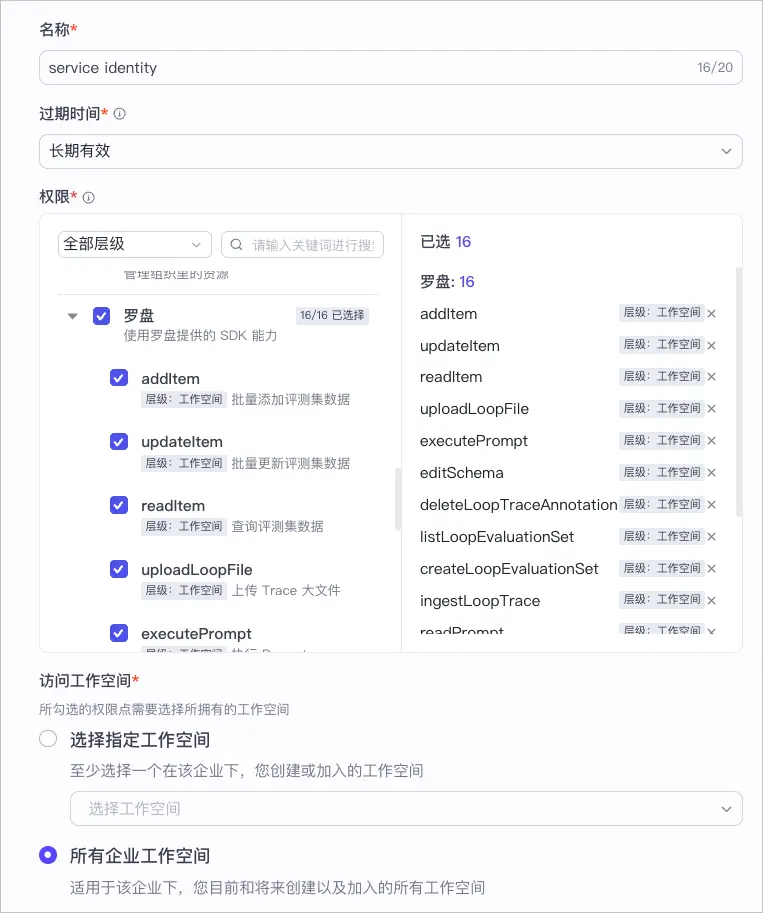
Task: Remove addItem from selected permissions
Action: (711, 313)
